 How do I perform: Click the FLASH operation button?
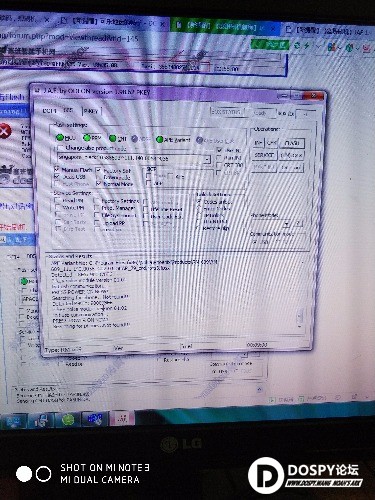[x=292, y=143]
